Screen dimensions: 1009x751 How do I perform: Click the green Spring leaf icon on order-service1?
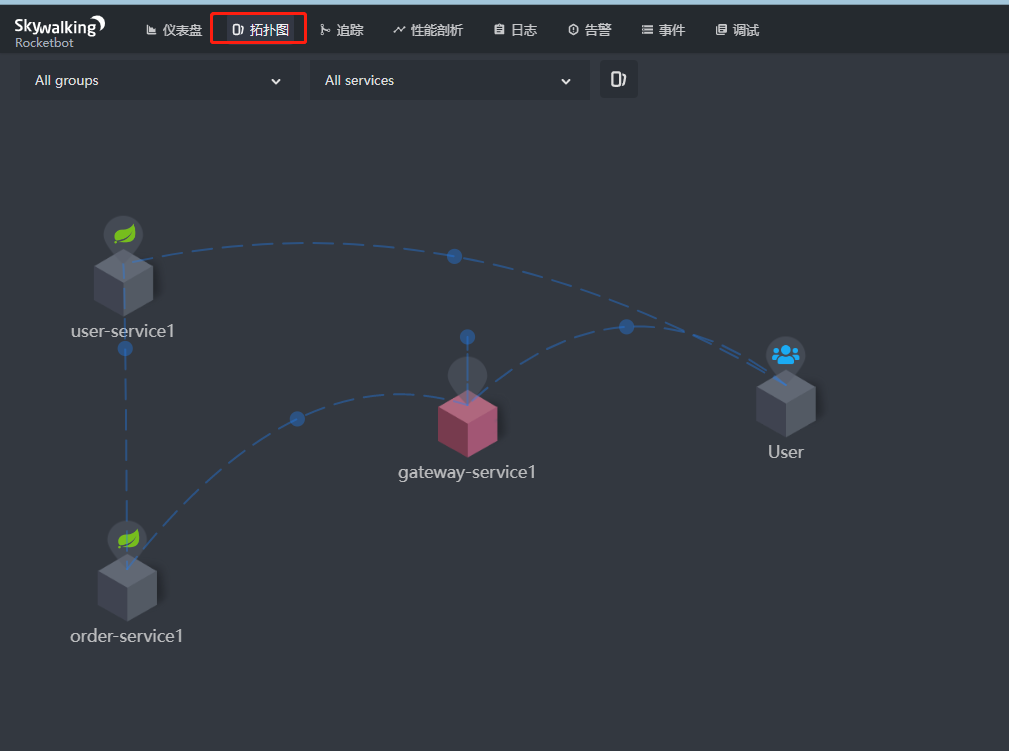point(127,539)
